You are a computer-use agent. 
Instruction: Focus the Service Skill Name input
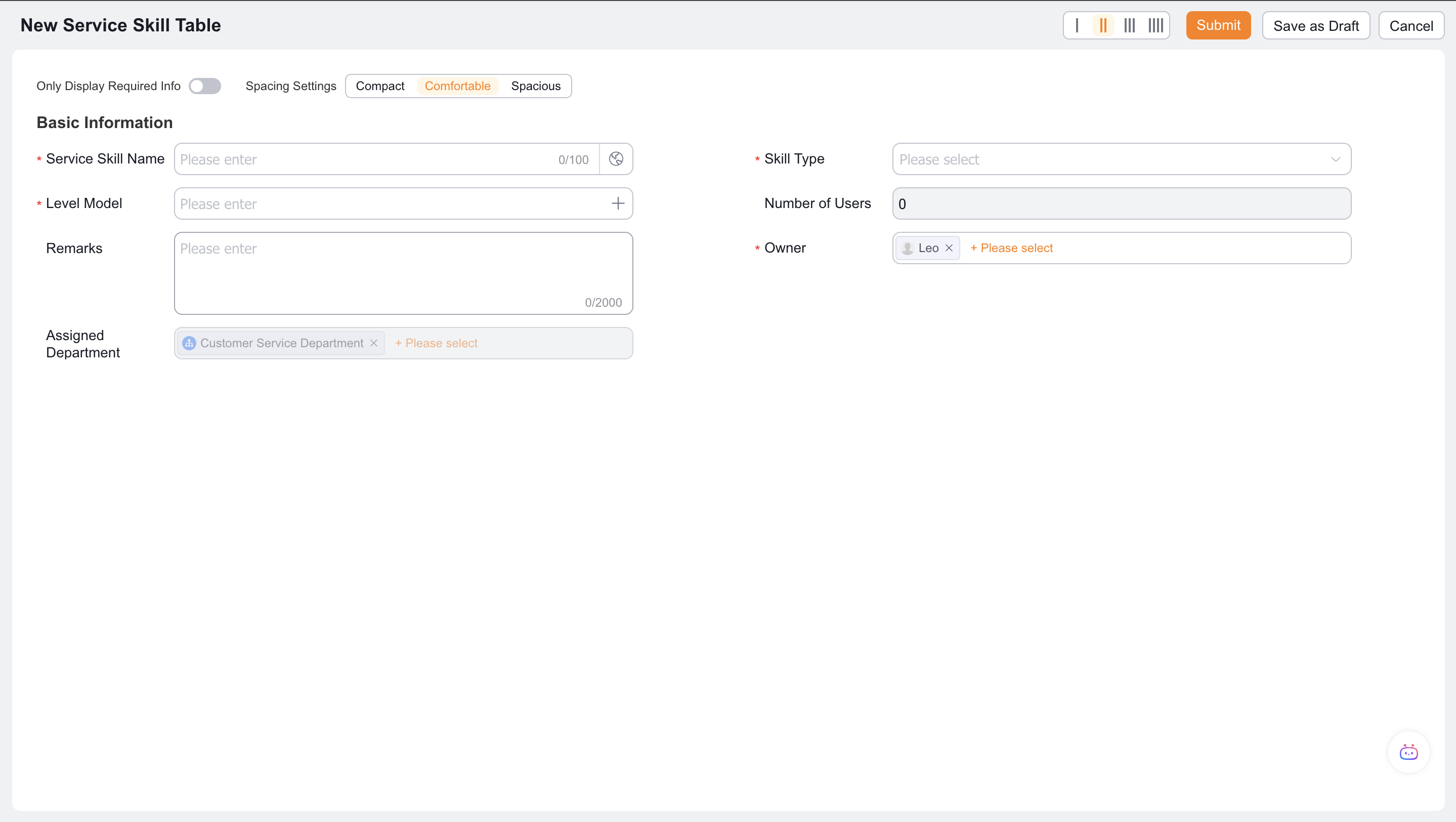(x=387, y=159)
